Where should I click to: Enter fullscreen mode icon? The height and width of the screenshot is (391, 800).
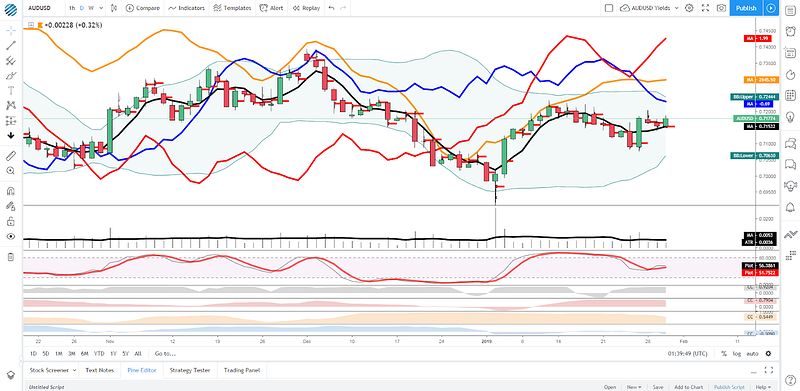pos(705,8)
